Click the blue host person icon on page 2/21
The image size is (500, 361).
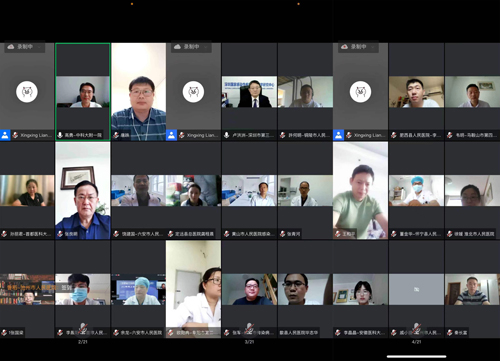point(5,135)
